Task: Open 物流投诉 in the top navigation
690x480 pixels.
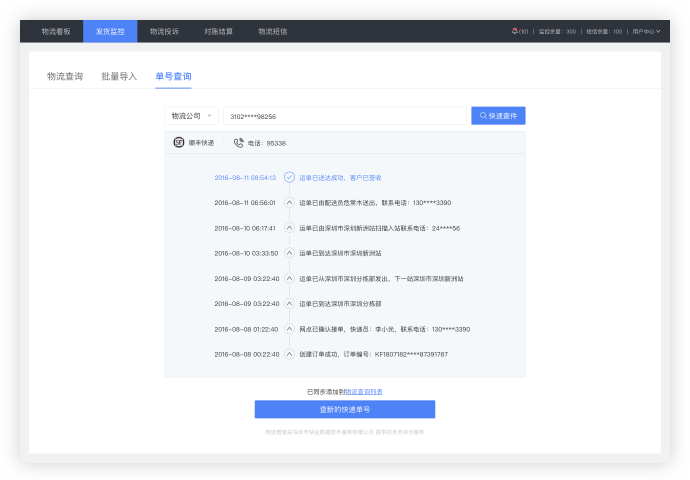Action: click(164, 31)
